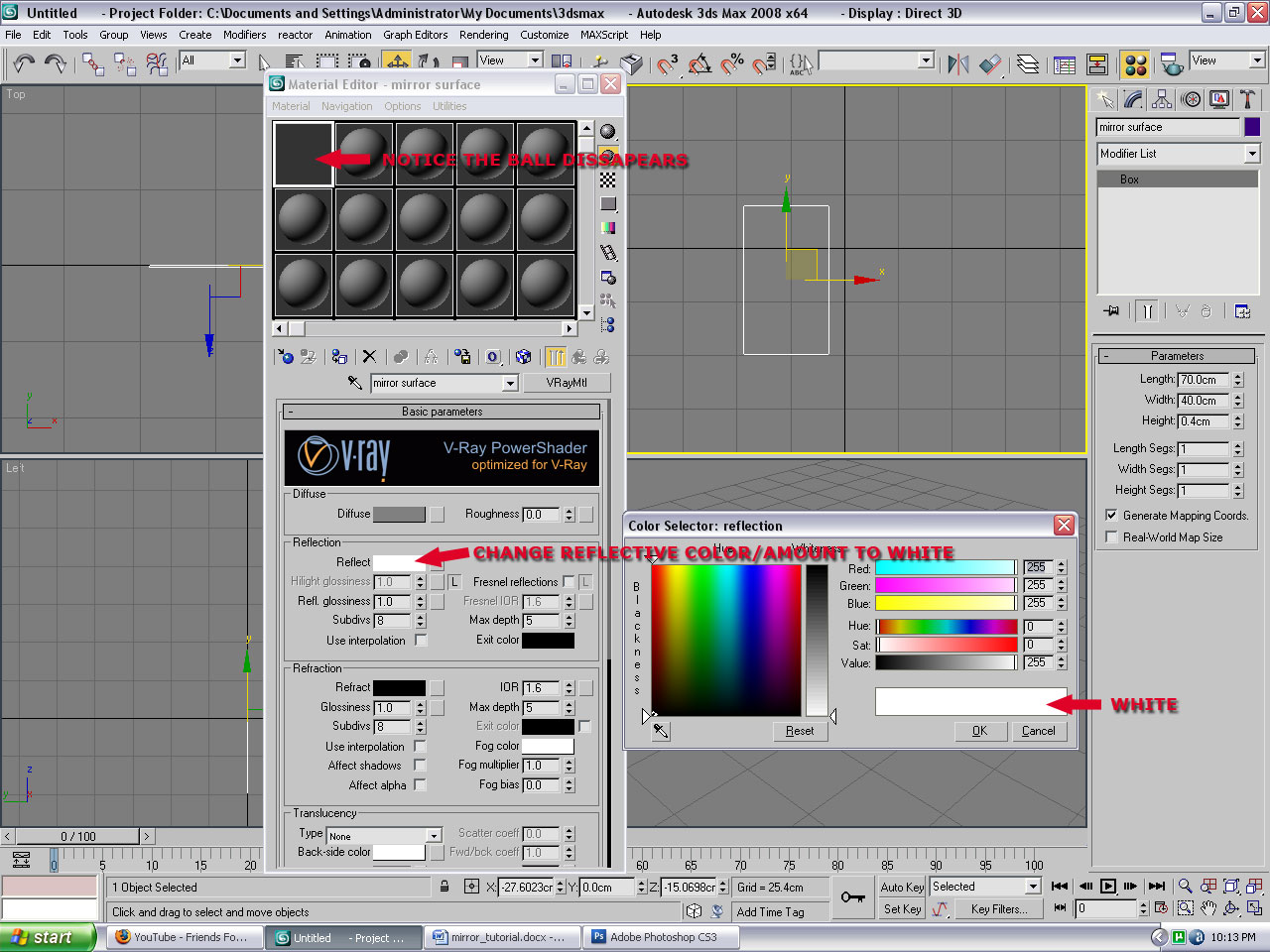
Task: Open the material name dropdown list
Action: (x=510, y=383)
